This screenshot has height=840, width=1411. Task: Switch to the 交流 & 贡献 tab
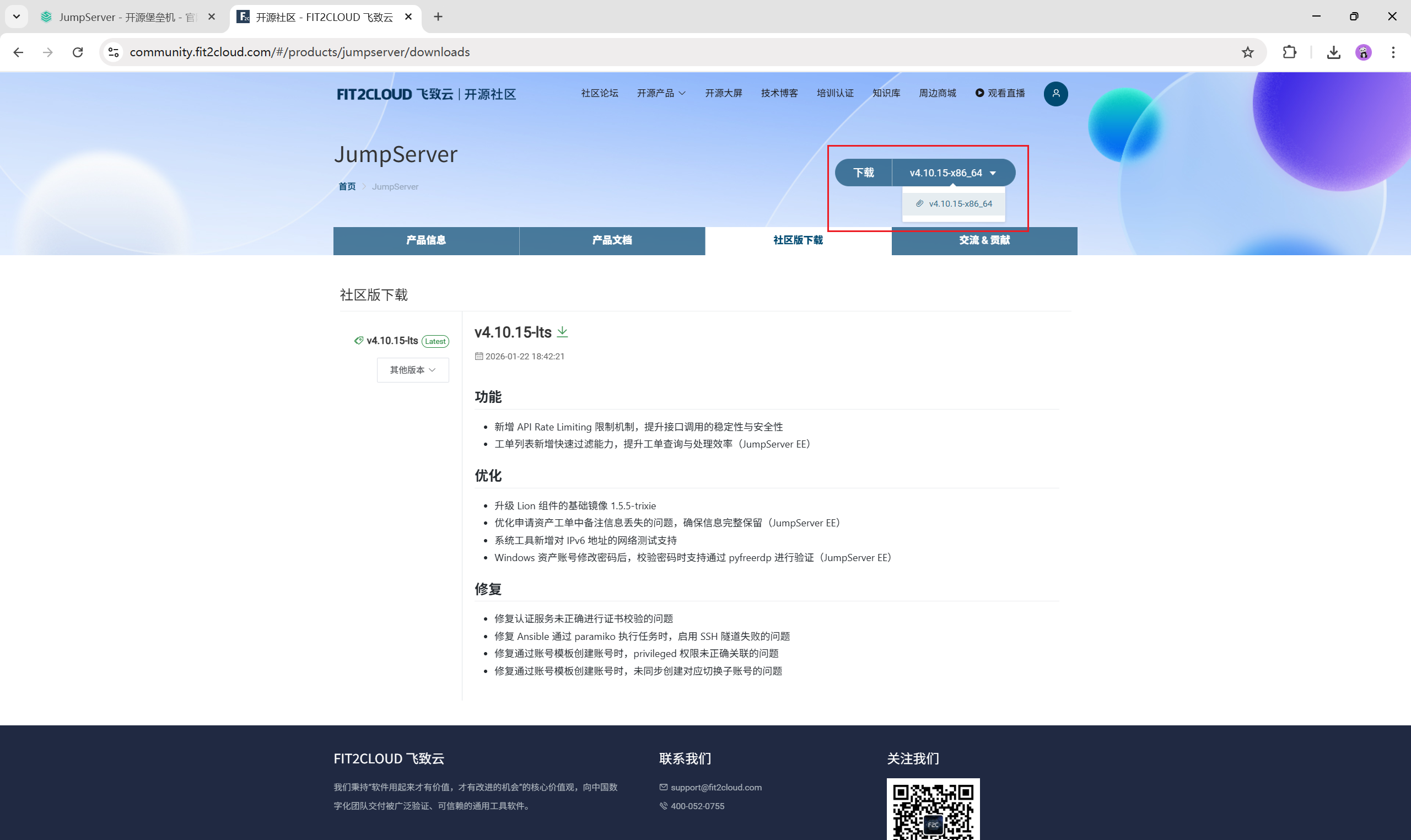(984, 240)
